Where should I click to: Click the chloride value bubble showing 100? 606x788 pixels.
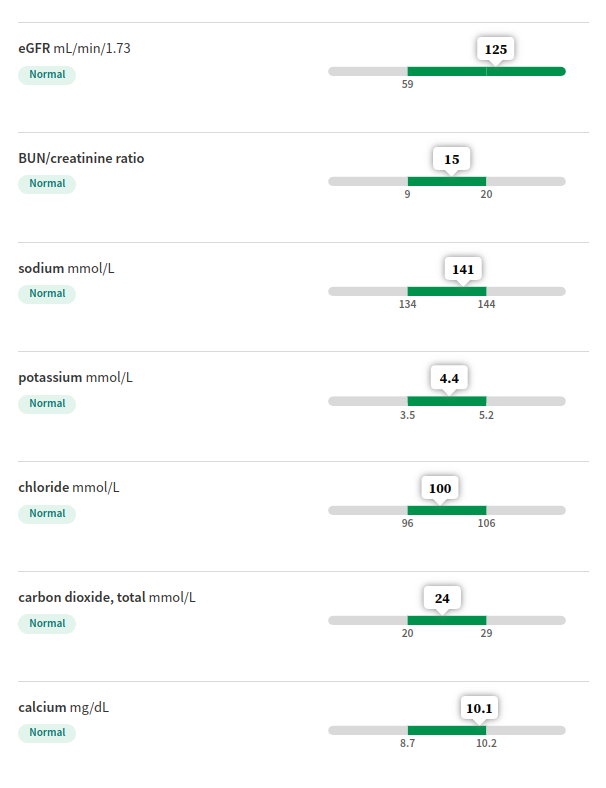coord(440,487)
